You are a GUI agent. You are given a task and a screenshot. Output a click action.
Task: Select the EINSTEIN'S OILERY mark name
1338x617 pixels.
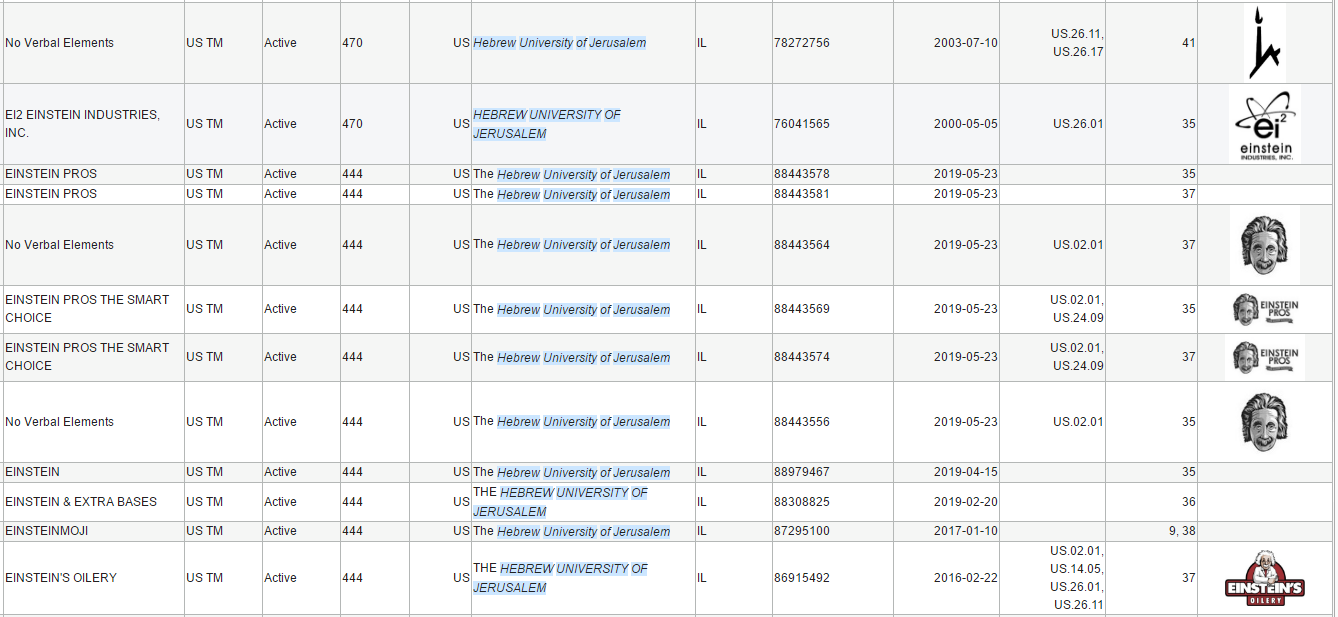pos(61,578)
